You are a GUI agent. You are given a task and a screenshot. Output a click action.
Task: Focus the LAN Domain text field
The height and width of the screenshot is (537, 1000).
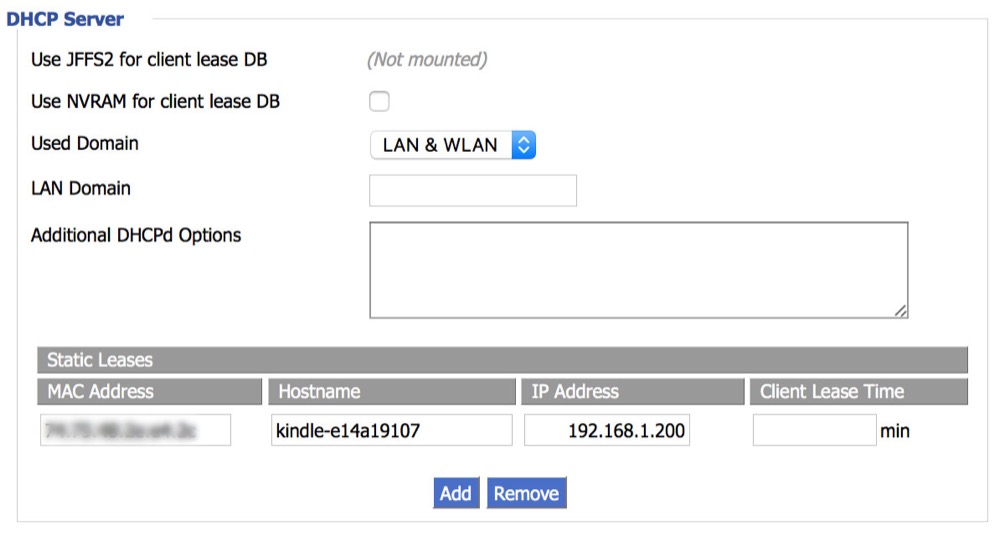coord(473,190)
